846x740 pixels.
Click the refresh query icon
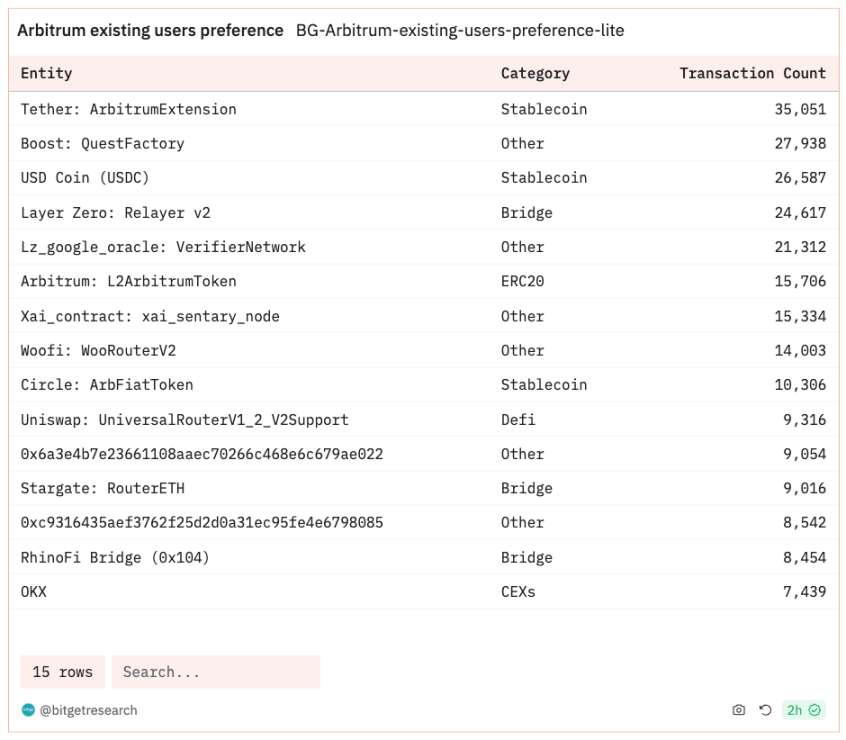[765, 710]
